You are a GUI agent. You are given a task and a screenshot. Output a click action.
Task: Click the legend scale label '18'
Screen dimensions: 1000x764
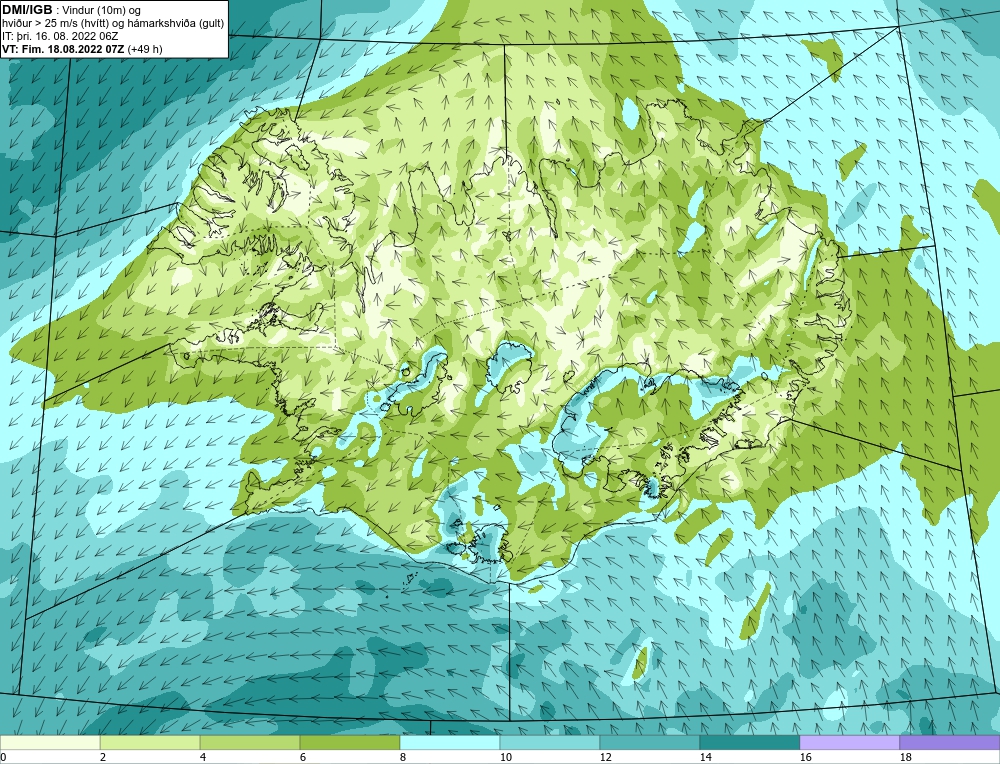[x=905, y=757]
